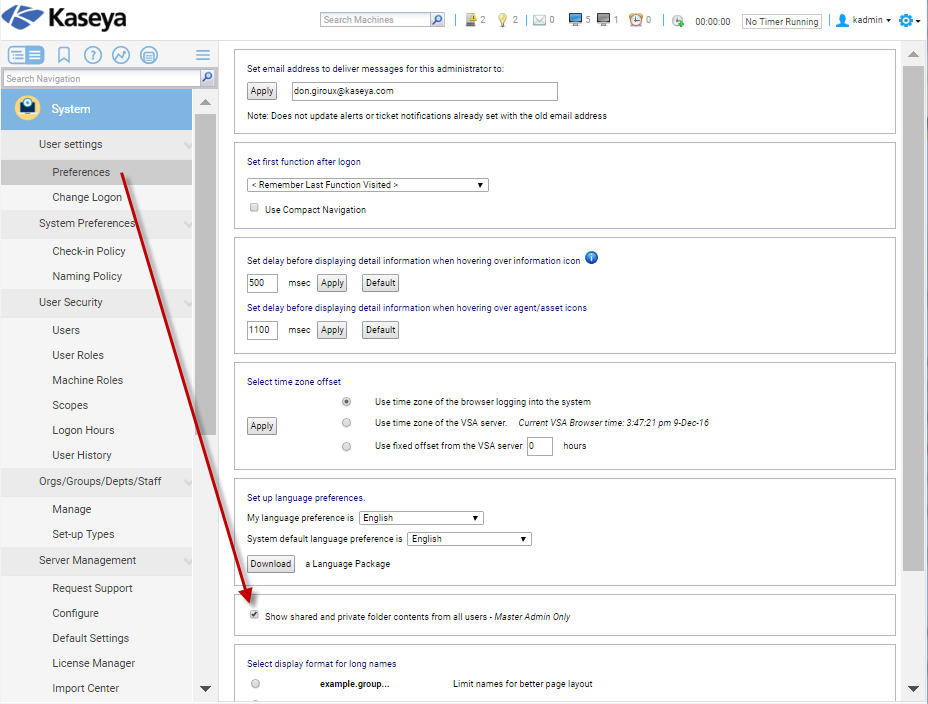
Task: Open Change Logon in the navigation
Action: (87, 198)
